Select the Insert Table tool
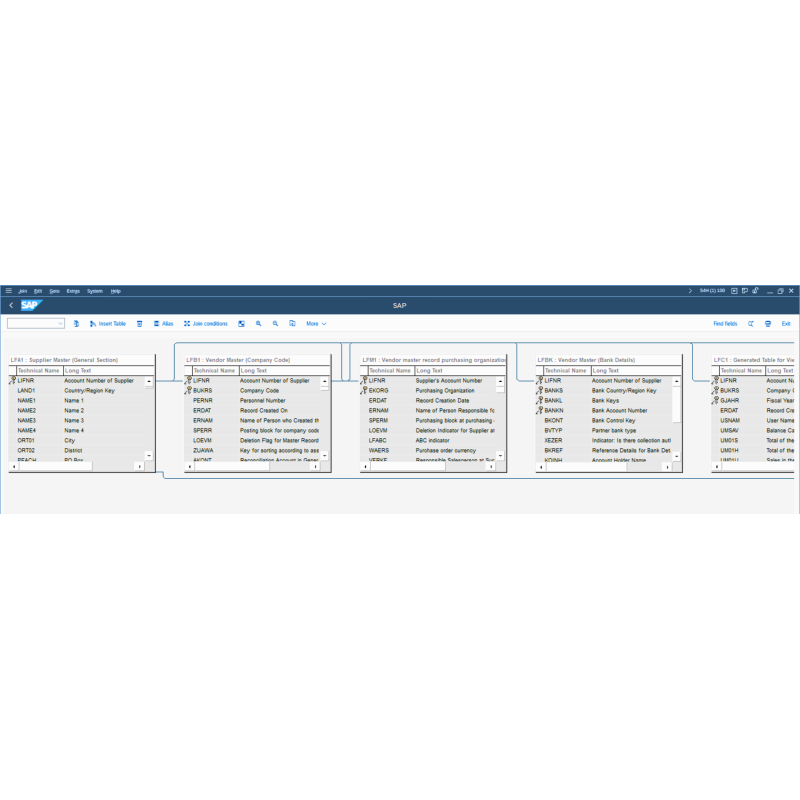Screen dimensions: 800x800 [107, 323]
